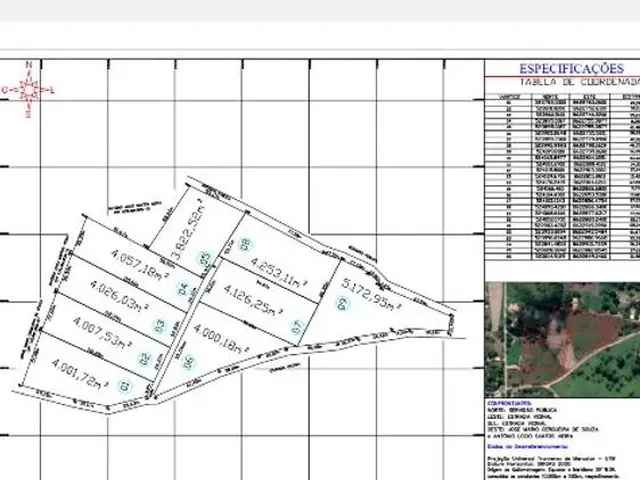Viewport: 640px width, 480px height.
Task: Click the ESPECIFICAÇÕES title
Action: click(x=571, y=68)
